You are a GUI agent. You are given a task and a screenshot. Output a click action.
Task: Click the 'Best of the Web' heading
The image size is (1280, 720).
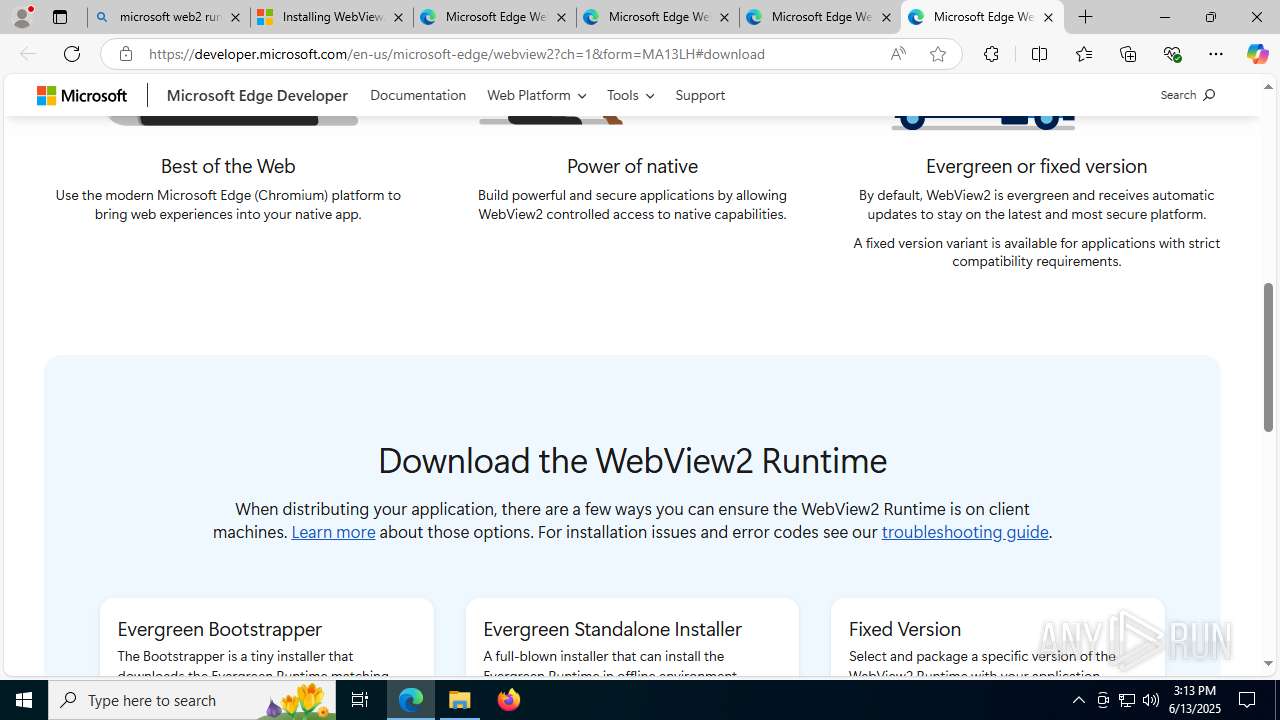click(x=228, y=166)
